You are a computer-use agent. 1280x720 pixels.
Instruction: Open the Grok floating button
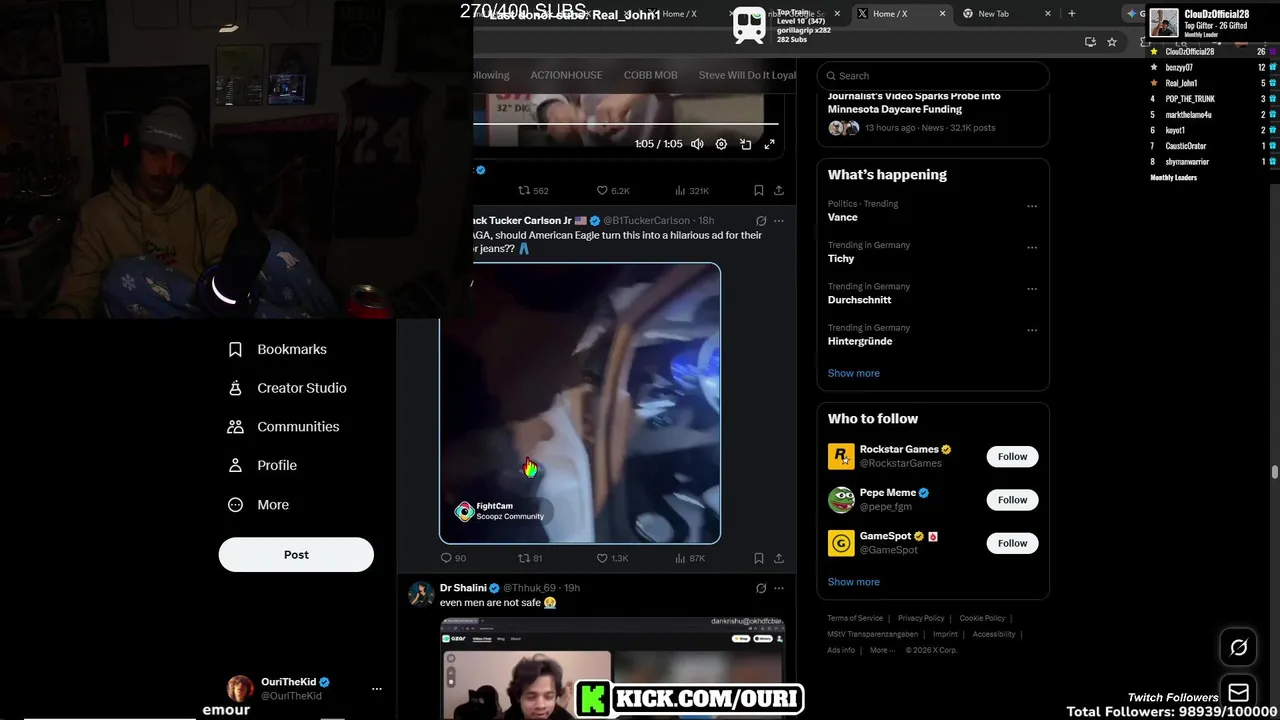click(1238, 648)
